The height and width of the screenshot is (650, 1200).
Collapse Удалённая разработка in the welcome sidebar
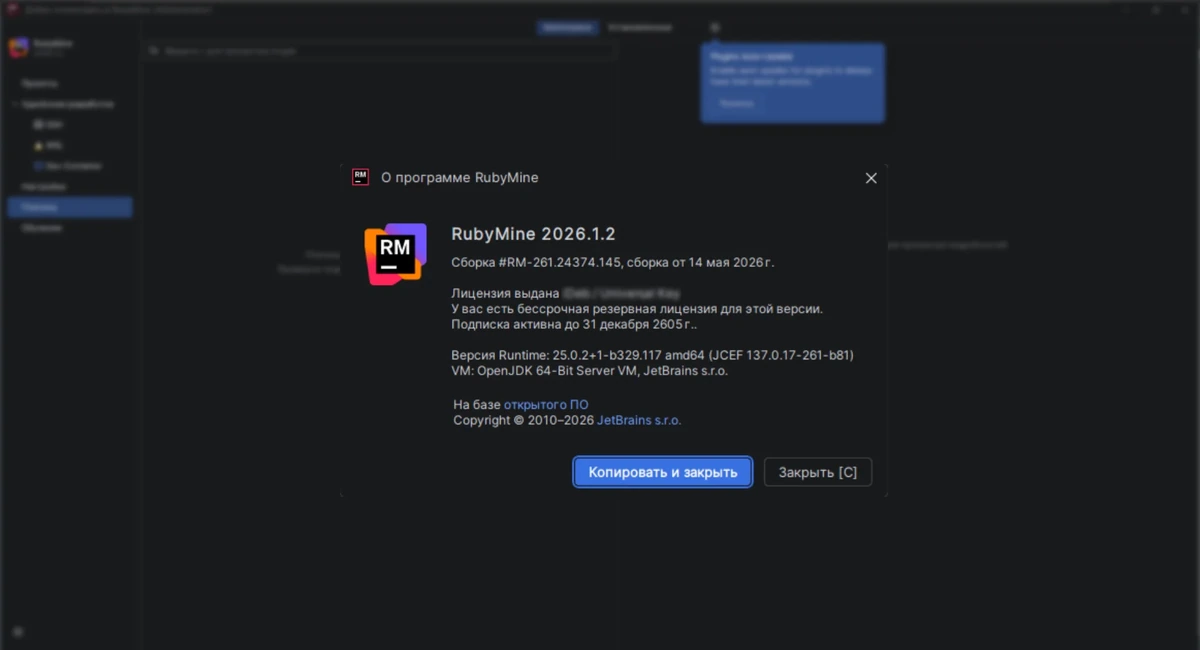(16, 104)
